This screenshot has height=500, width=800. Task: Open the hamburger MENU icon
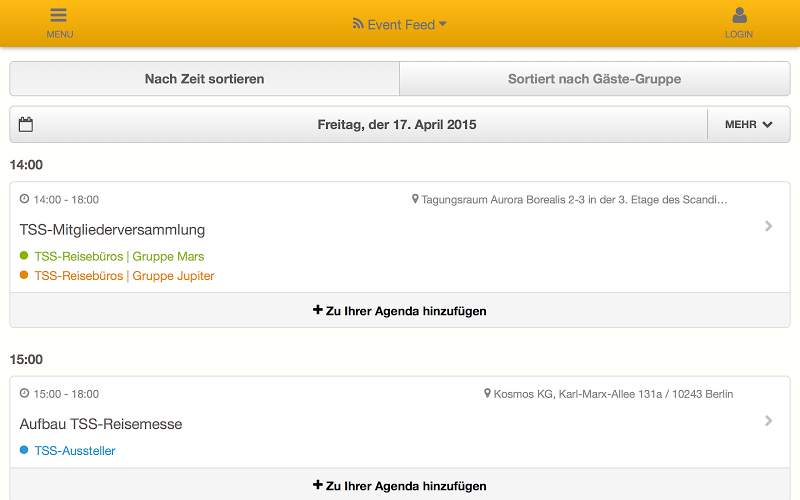coord(59,15)
